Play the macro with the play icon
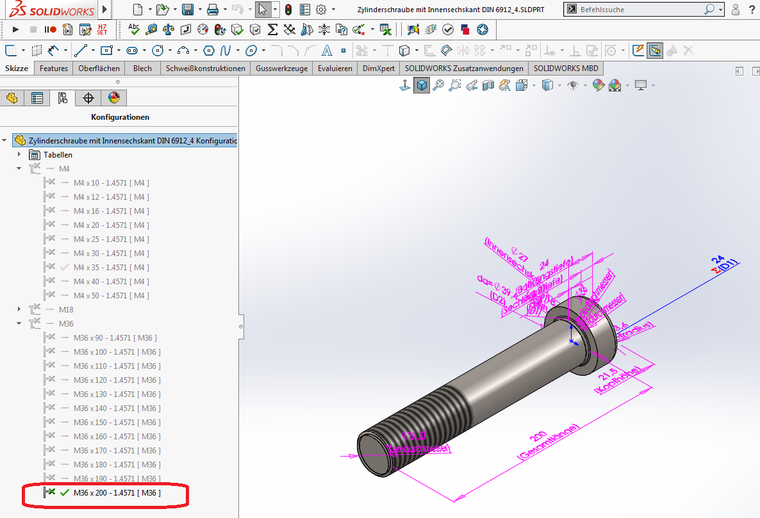 click(16, 30)
